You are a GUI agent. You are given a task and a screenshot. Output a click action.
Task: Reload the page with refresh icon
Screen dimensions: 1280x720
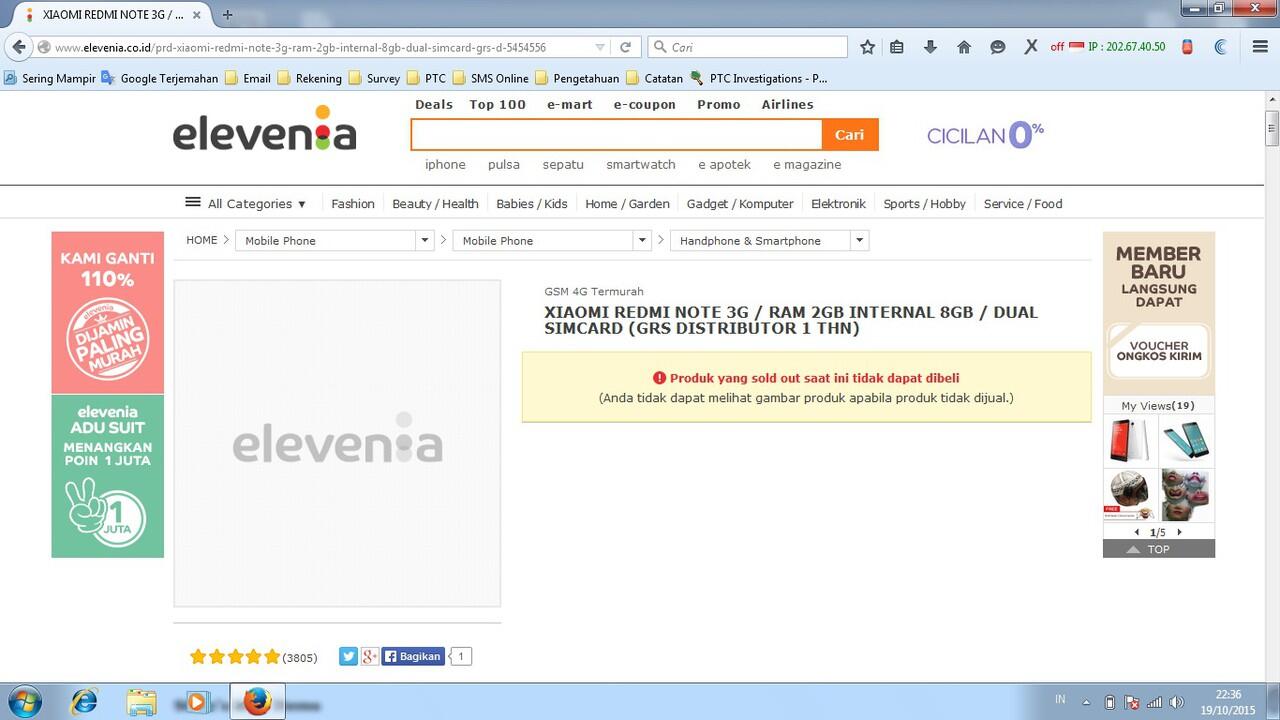[626, 47]
